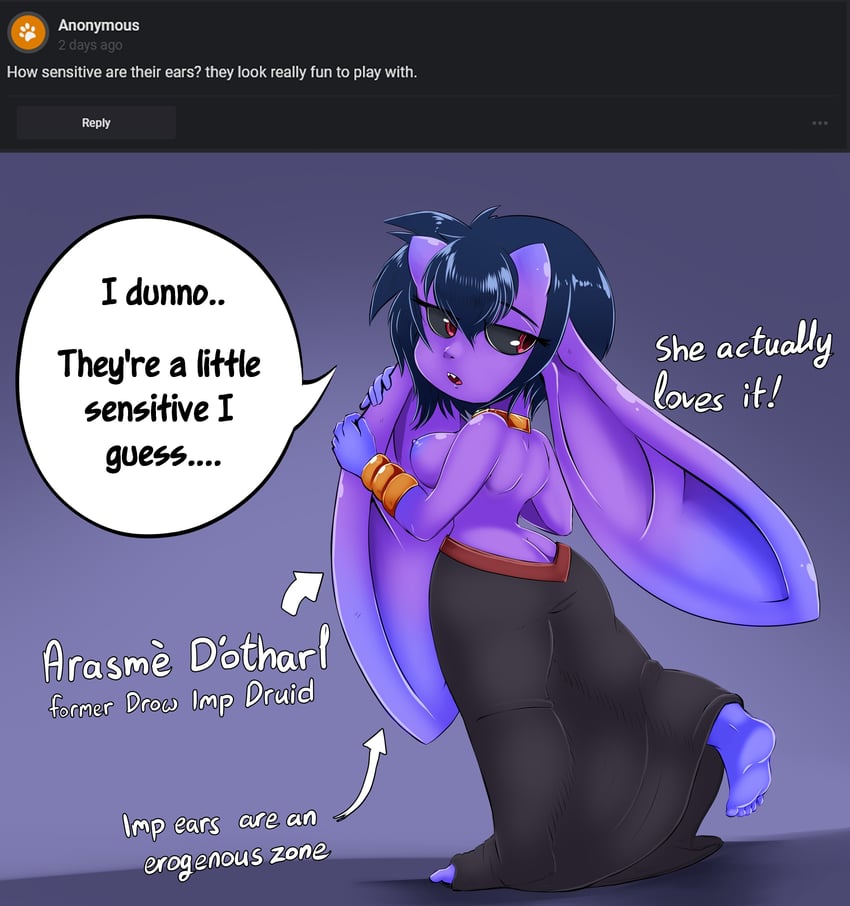
Task: Click the 'I dunno..' line in bubble
Action: (x=163, y=292)
